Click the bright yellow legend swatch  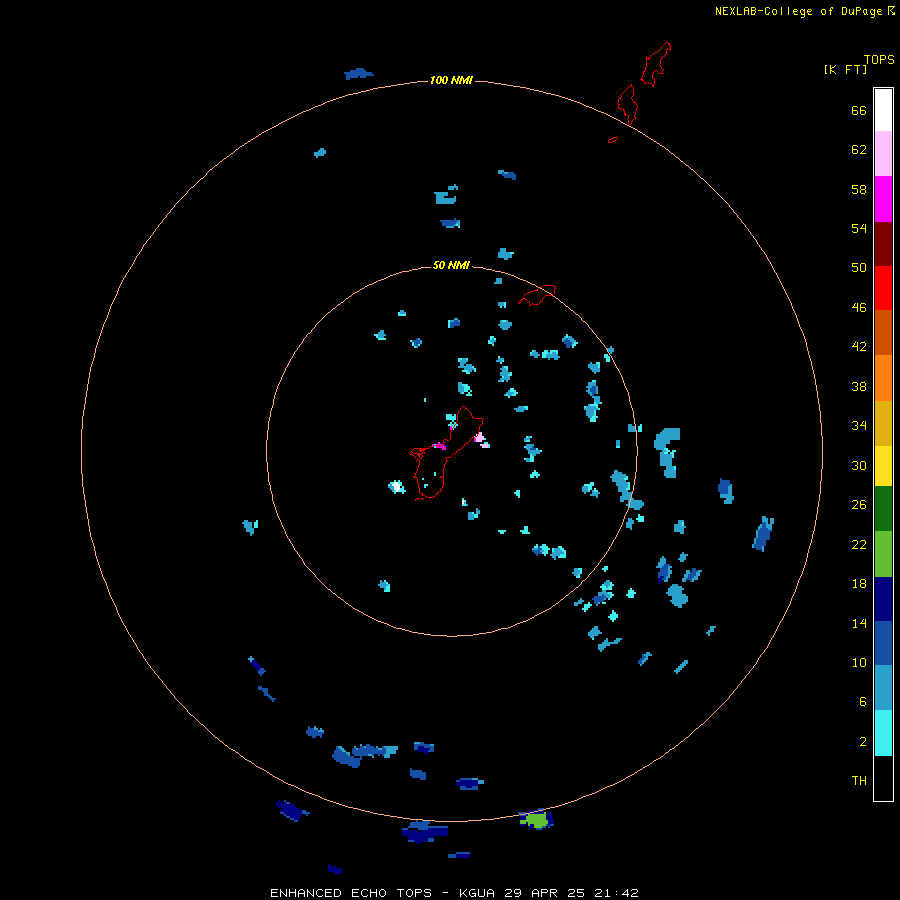click(x=883, y=465)
